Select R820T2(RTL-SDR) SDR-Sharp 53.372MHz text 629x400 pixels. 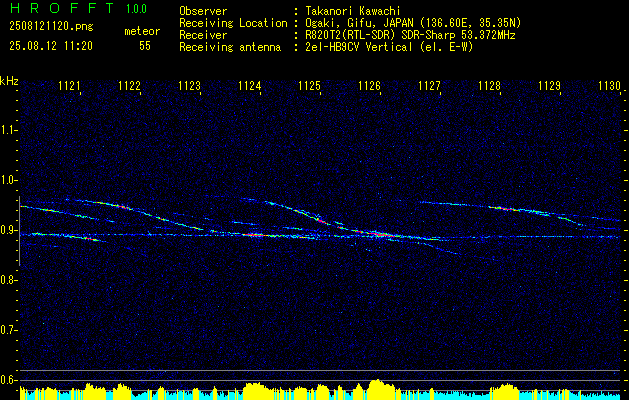coord(410,35)
